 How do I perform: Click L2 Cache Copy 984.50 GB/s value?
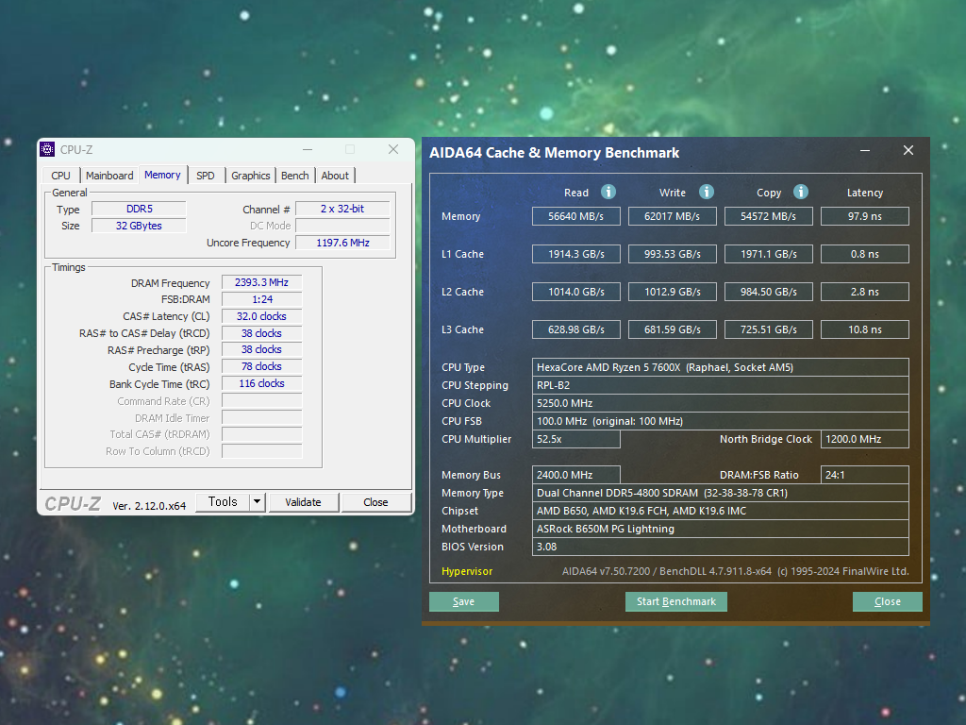point(768,292)
